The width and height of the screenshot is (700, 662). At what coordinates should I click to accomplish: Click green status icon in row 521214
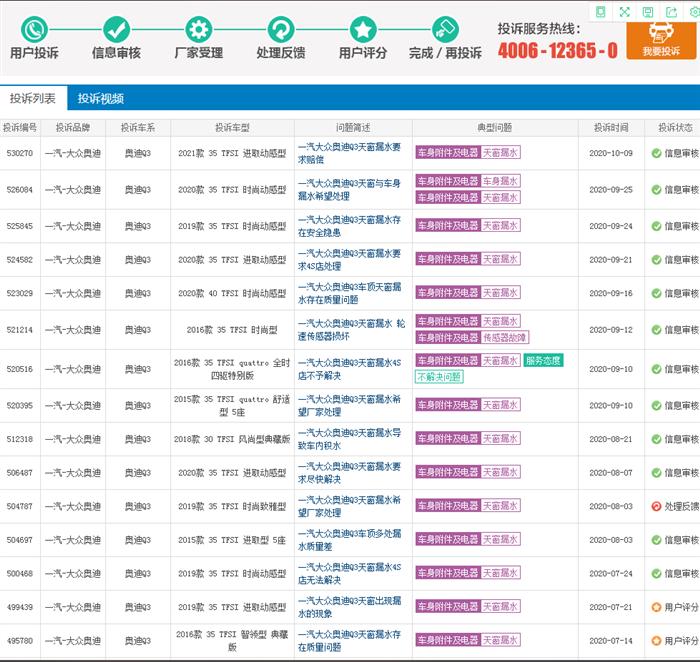[656, 330]
